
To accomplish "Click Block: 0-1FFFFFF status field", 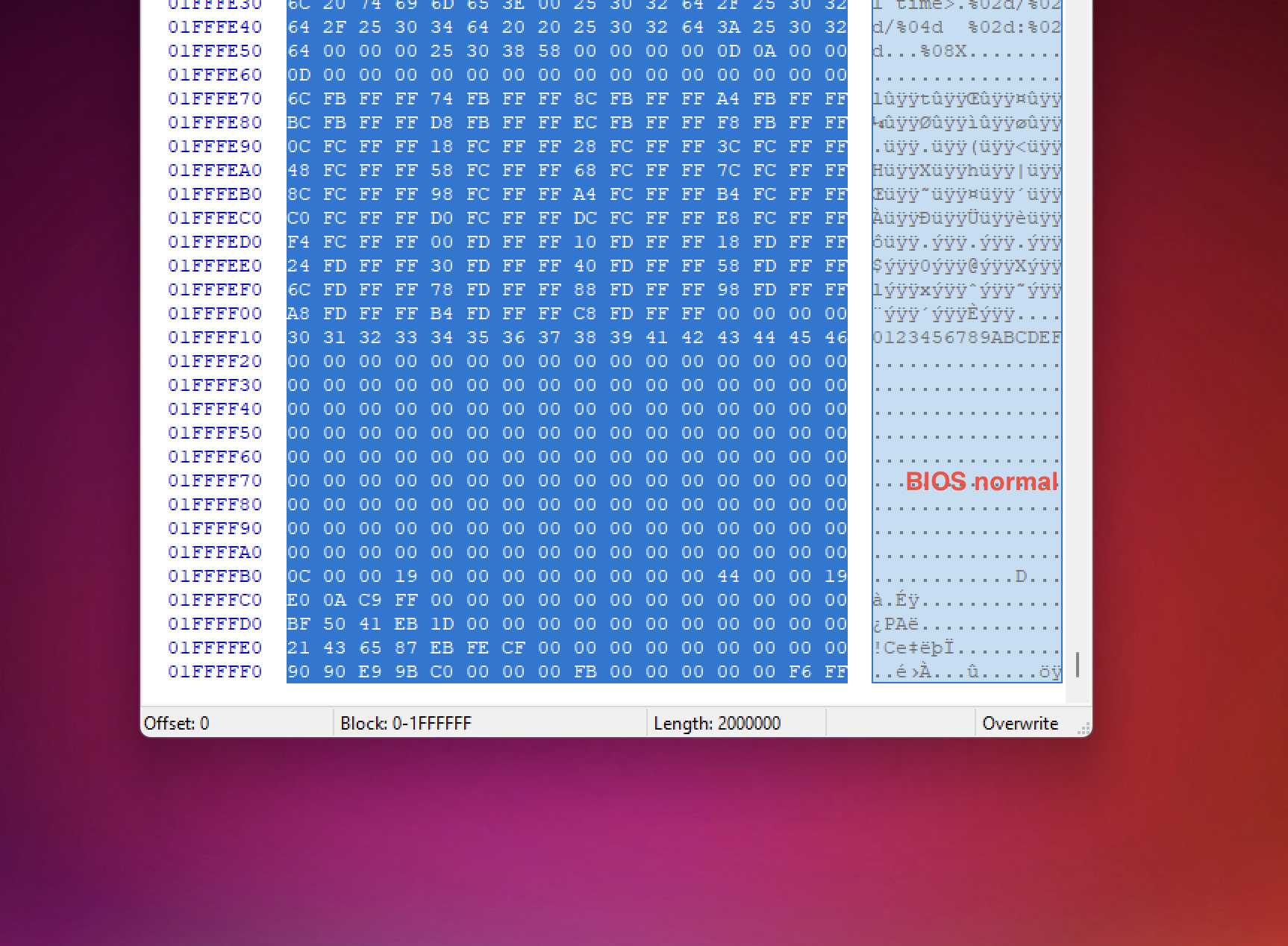I will (x=490, y=723).
